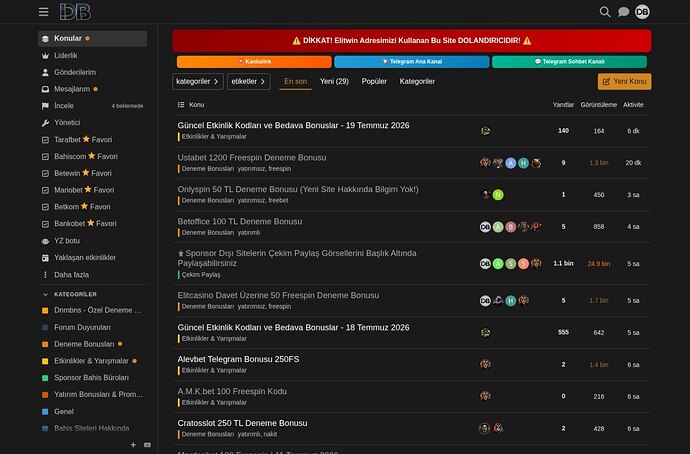690x454 pixels.
Task: Click the Yeni Konu button
Action: 624,81
